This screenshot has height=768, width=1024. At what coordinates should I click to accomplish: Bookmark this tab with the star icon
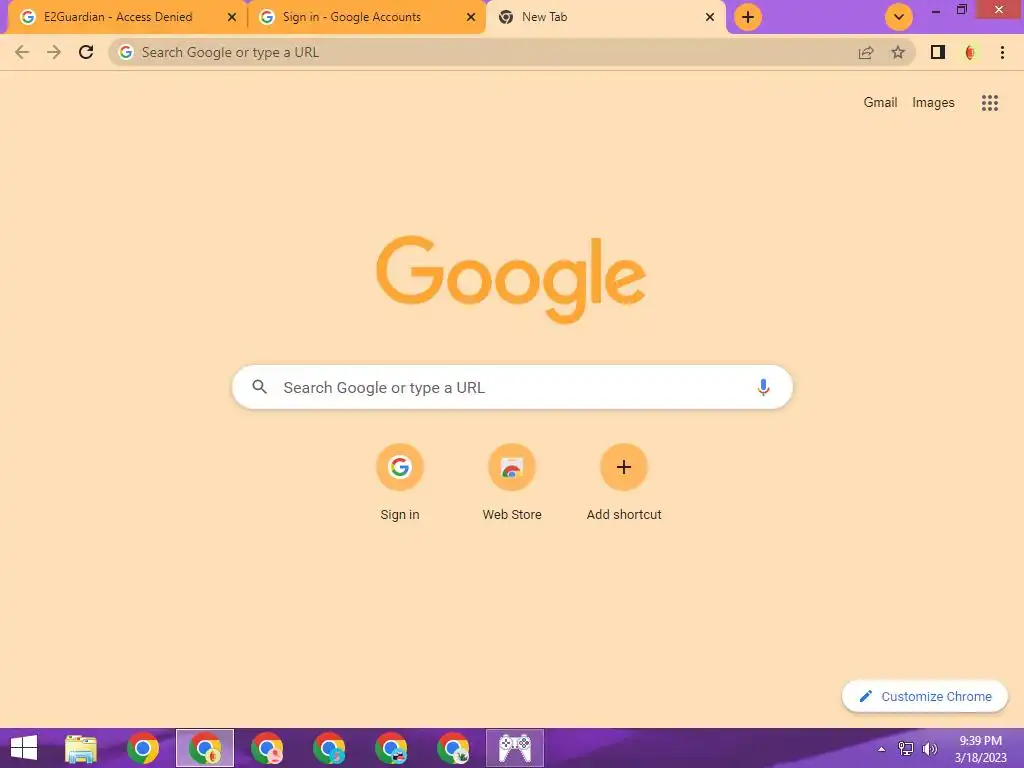coord(898,52)
